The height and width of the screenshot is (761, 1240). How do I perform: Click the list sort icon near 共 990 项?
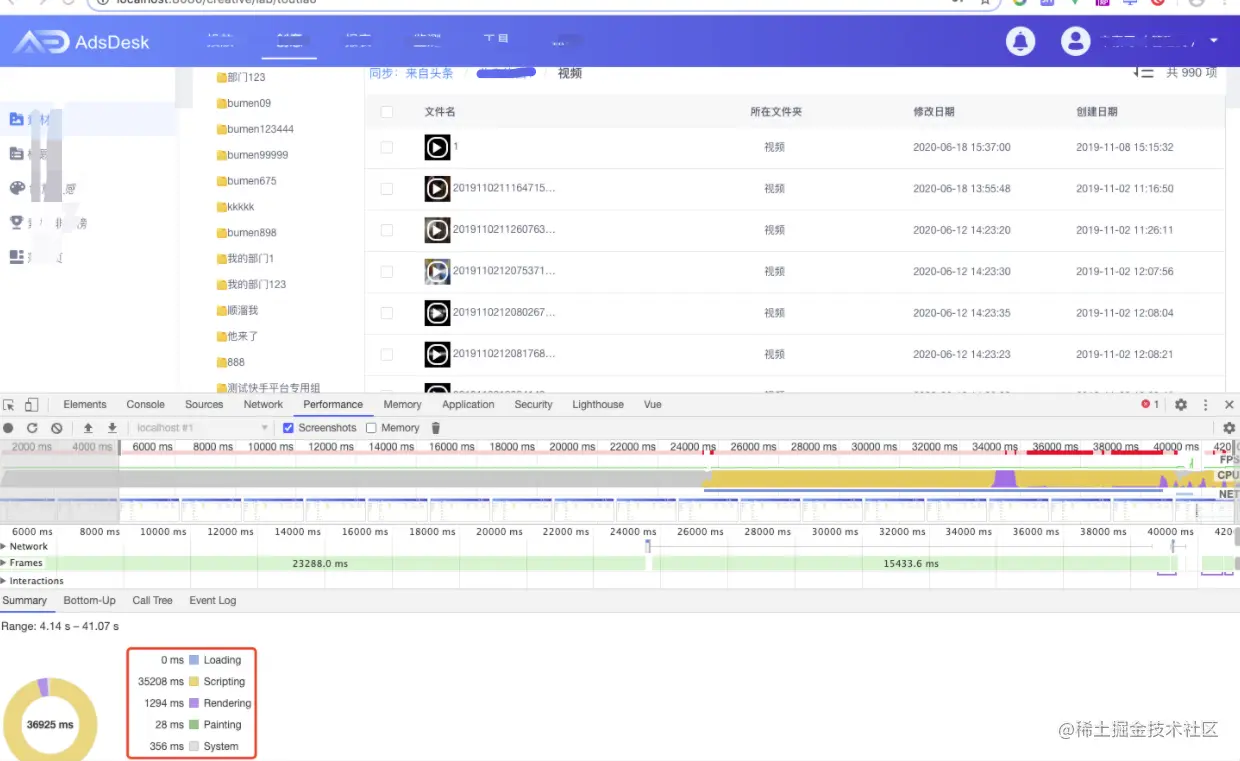pyautogui.click(x=1144, y=72)
